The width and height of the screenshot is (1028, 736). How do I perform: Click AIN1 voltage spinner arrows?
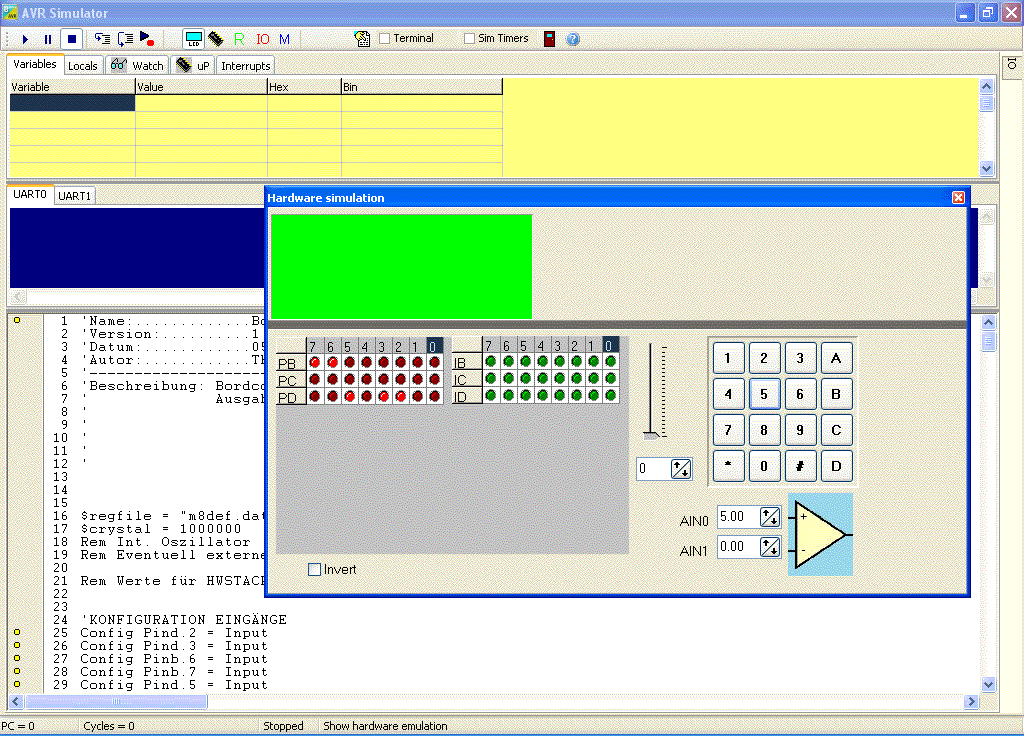770,547
